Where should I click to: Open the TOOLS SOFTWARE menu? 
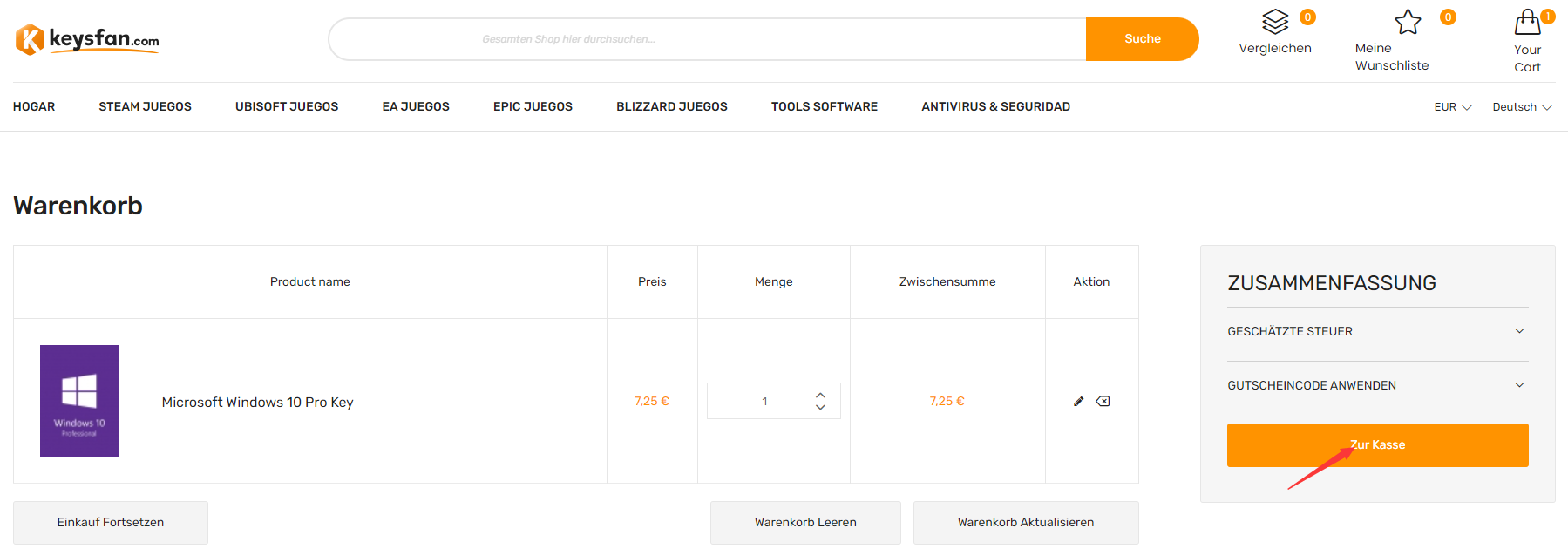pos(825,106)
